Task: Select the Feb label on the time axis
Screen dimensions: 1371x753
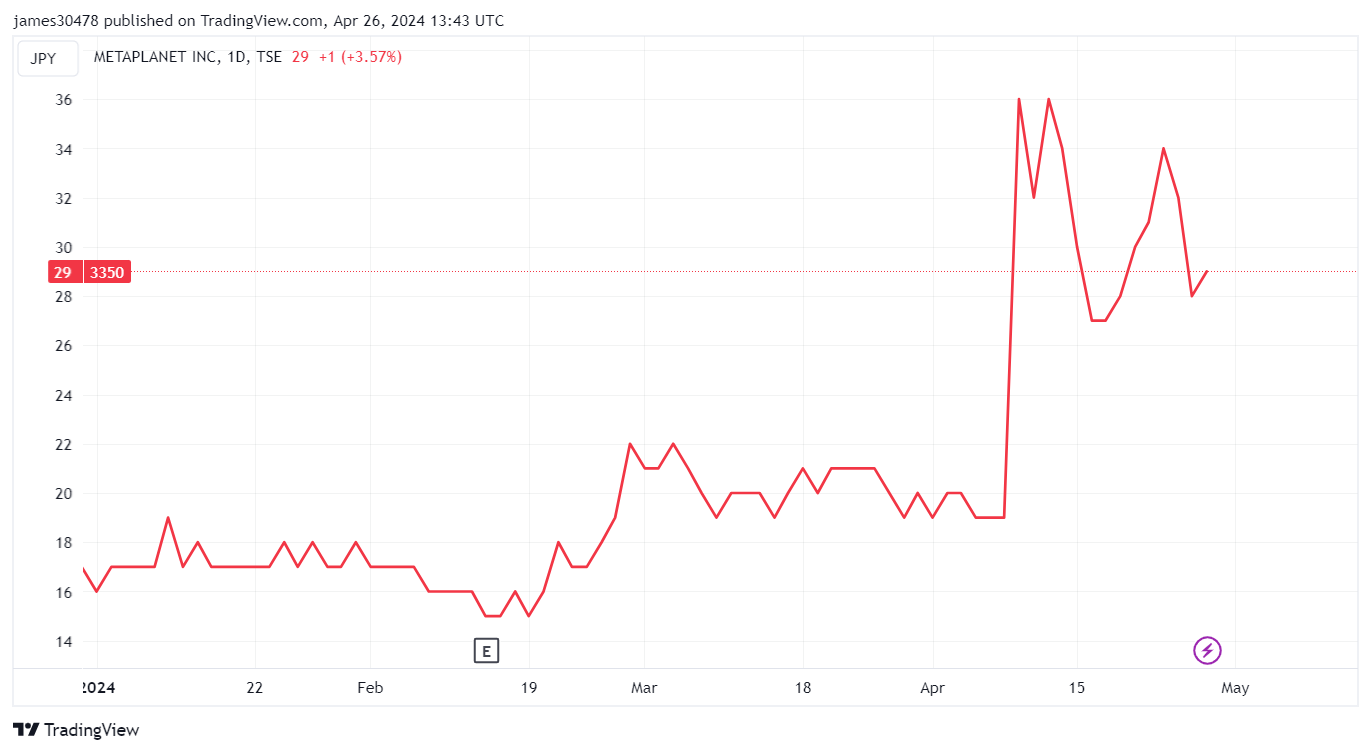Action: 370,688
